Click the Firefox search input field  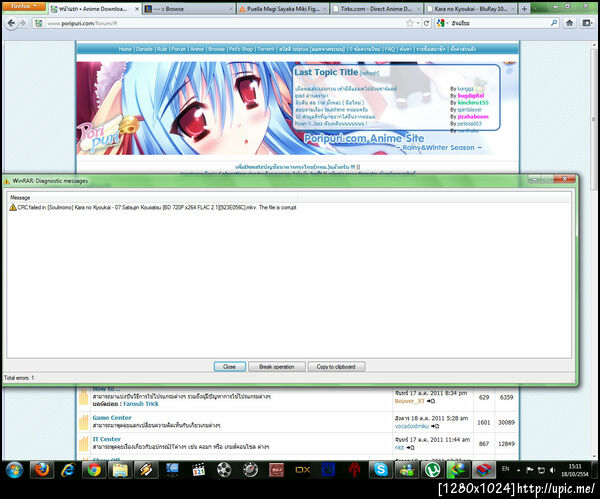click(x=499, y=23)
